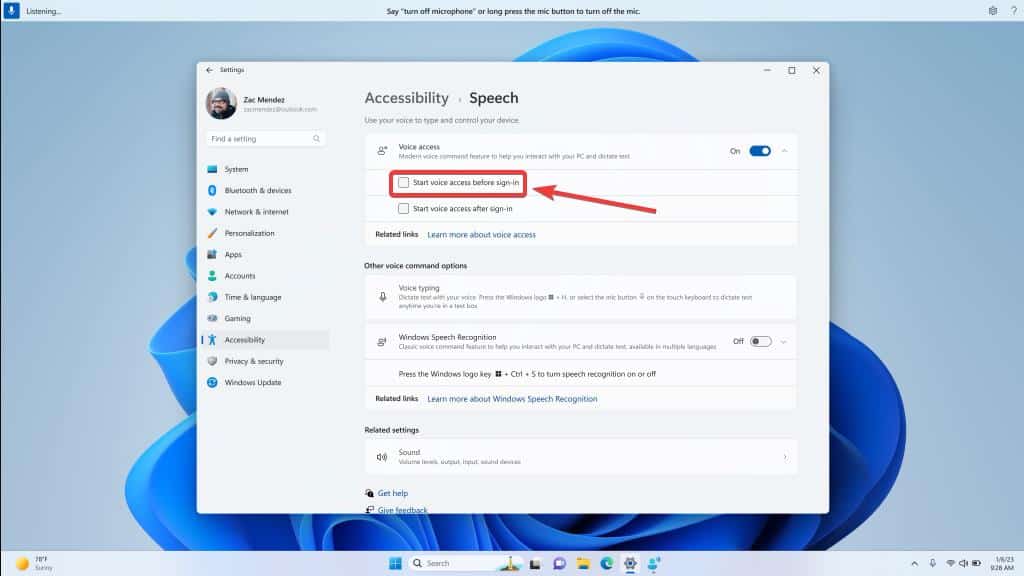Open the clock and date flyout
This screenshot has height=576, width=1024.
1004,564
